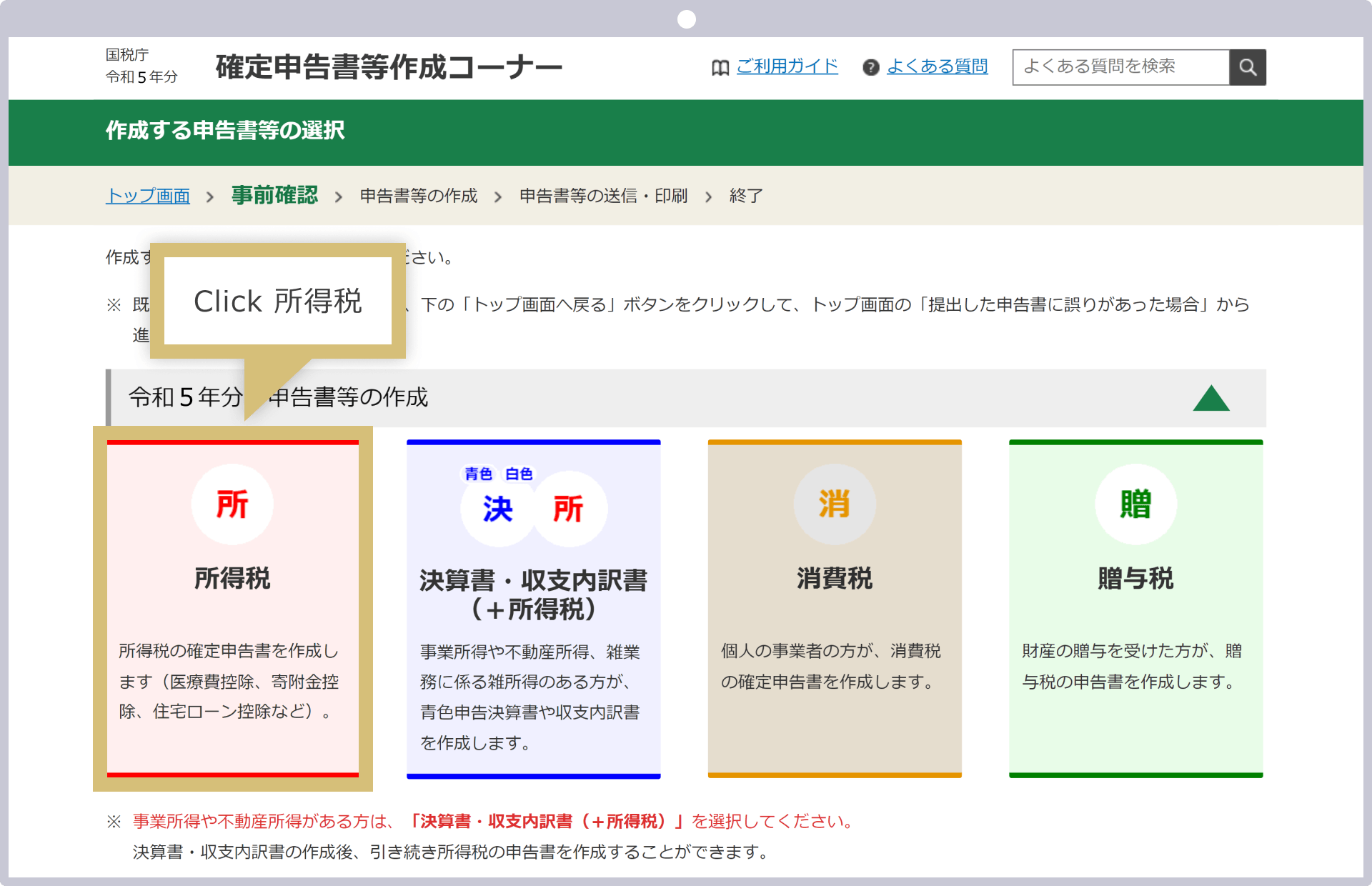The image size is (1372, 886).
Task: Click the 作成する申告書等の選択 page heading
Action: coord(225,130)
